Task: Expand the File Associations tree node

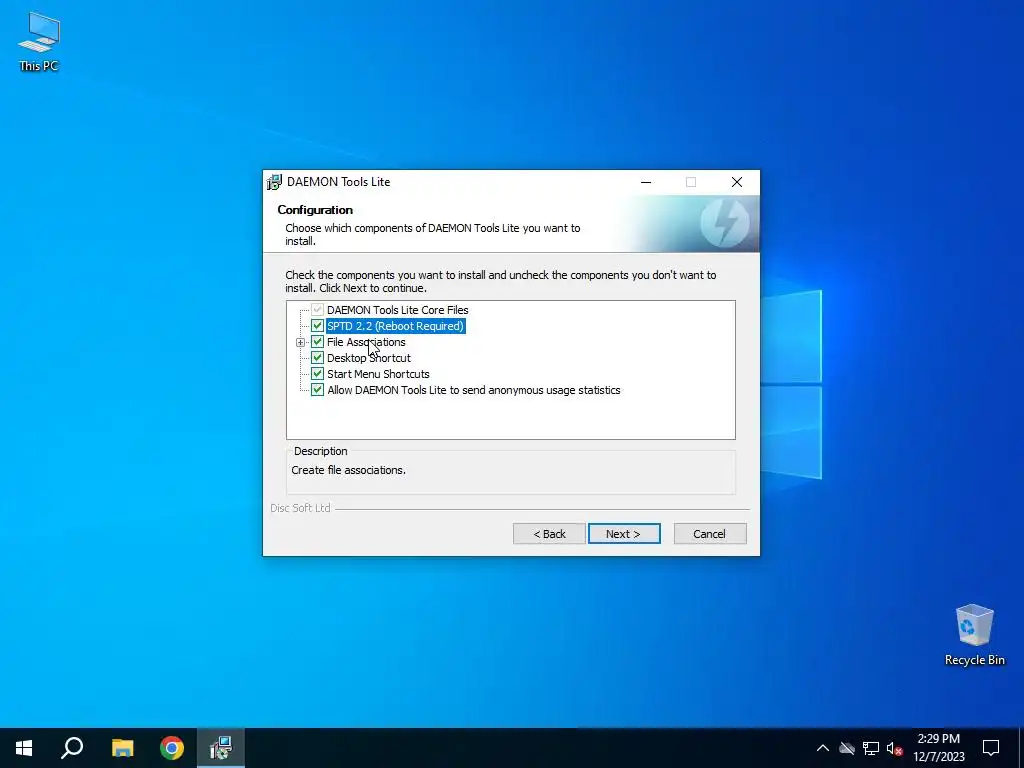Action: (x=300, y=342)
